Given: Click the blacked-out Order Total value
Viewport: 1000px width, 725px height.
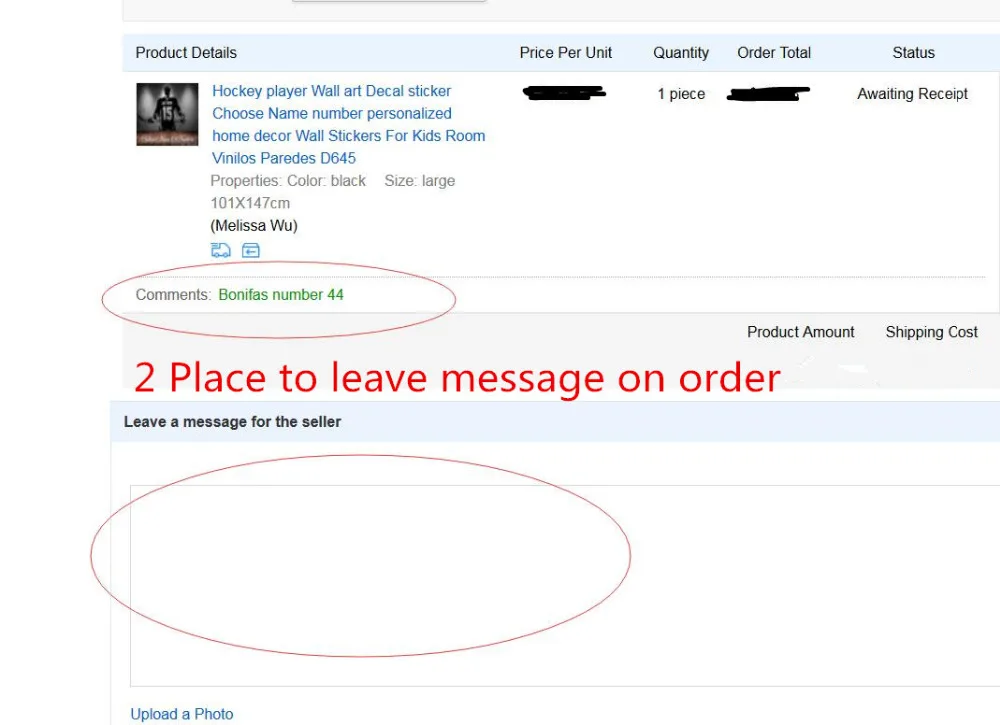Looking at the screenshot, I should (768, 94).
